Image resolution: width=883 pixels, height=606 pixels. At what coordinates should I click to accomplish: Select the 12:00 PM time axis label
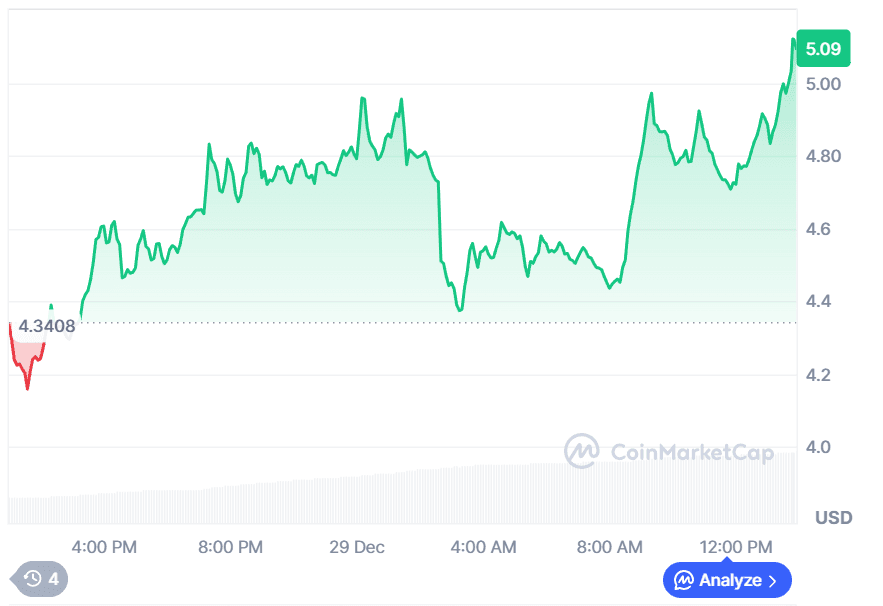[736, 547]
